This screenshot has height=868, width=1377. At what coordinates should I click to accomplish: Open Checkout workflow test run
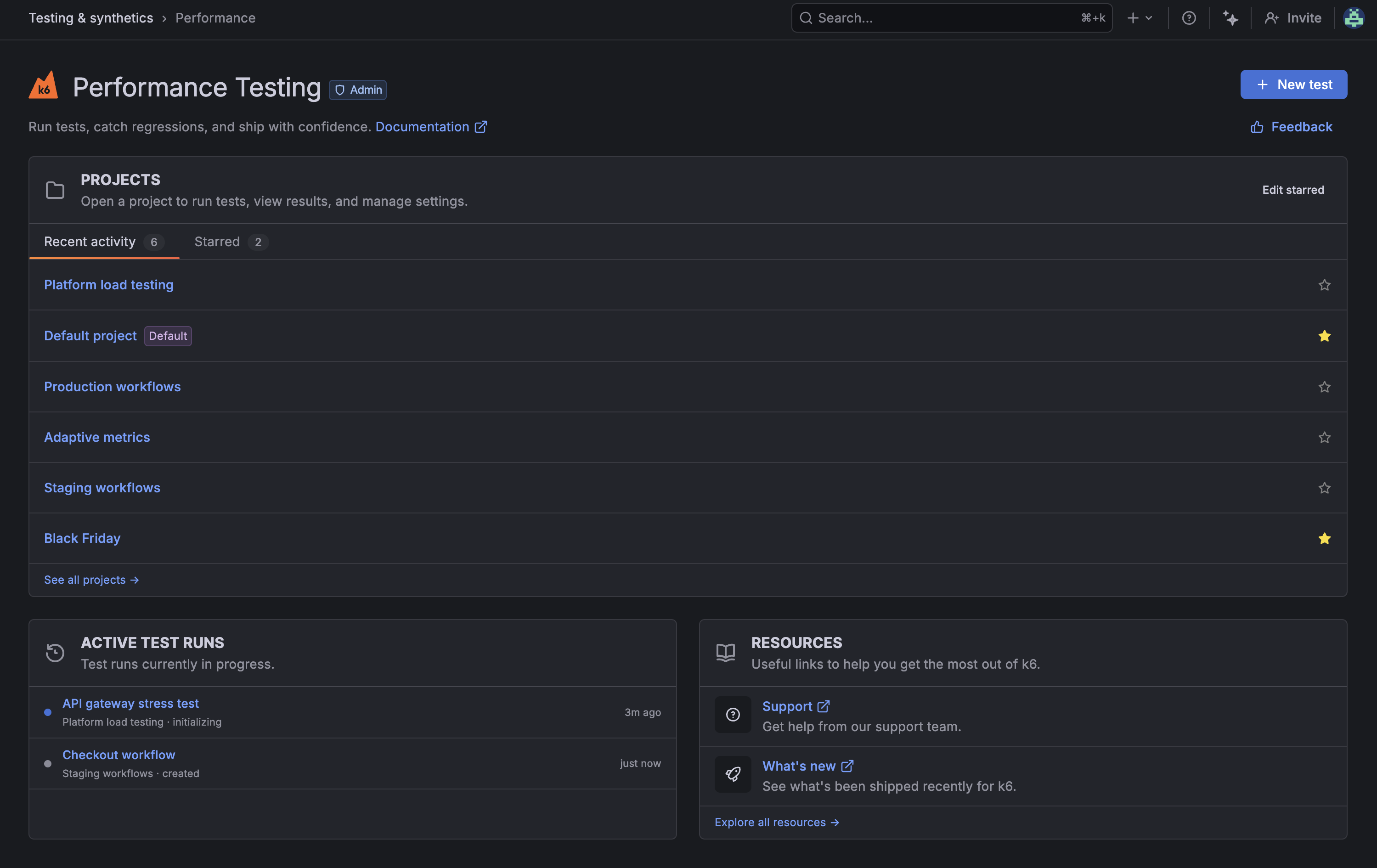119,755
